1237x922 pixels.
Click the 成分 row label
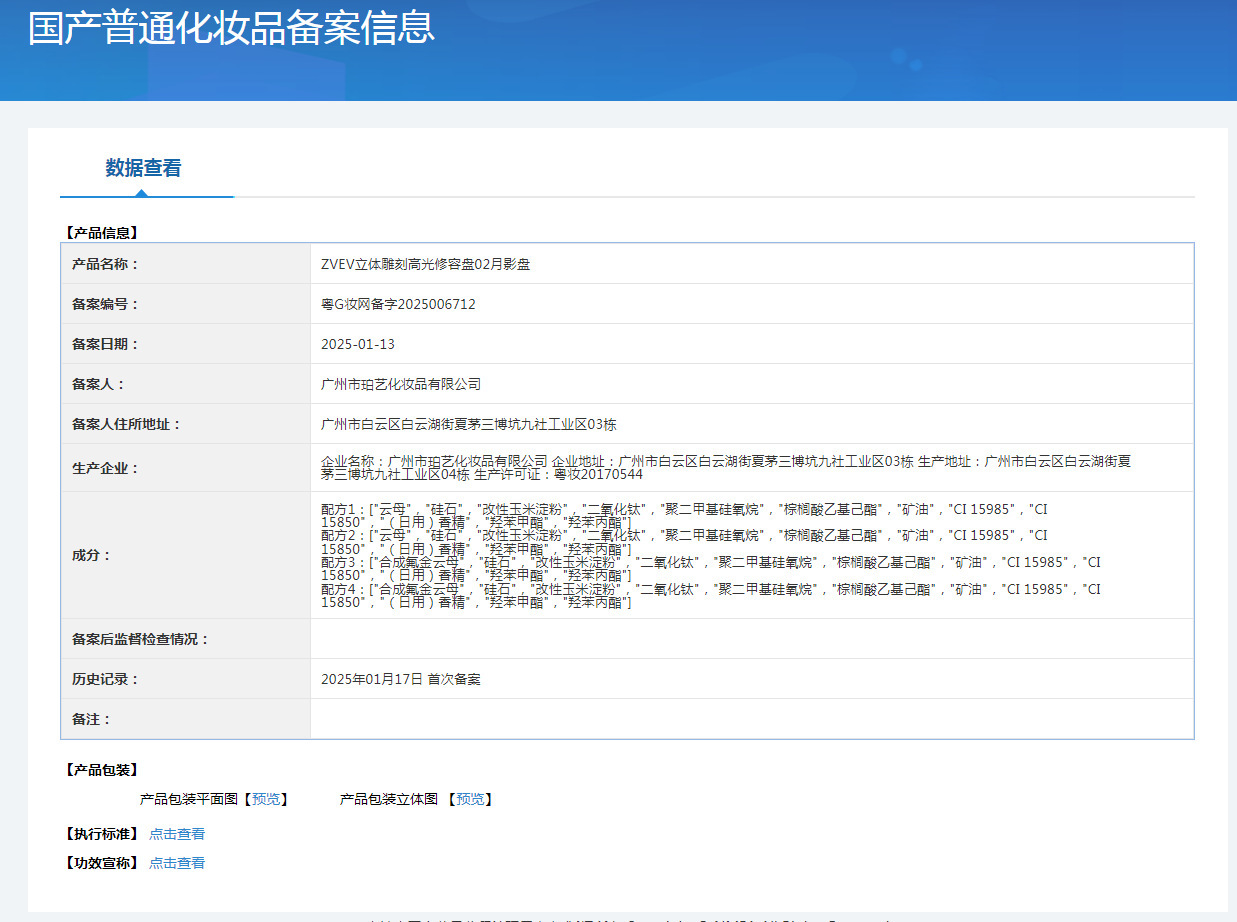point(92,555)
